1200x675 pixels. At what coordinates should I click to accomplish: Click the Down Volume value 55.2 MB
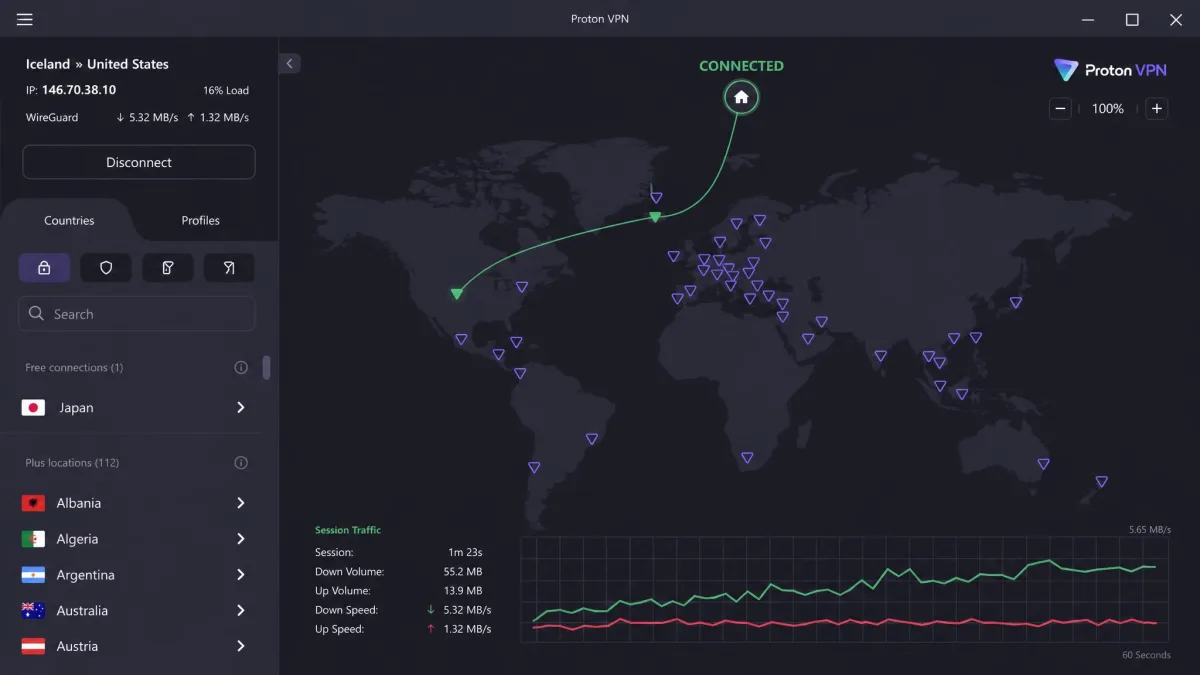point(463,572)
